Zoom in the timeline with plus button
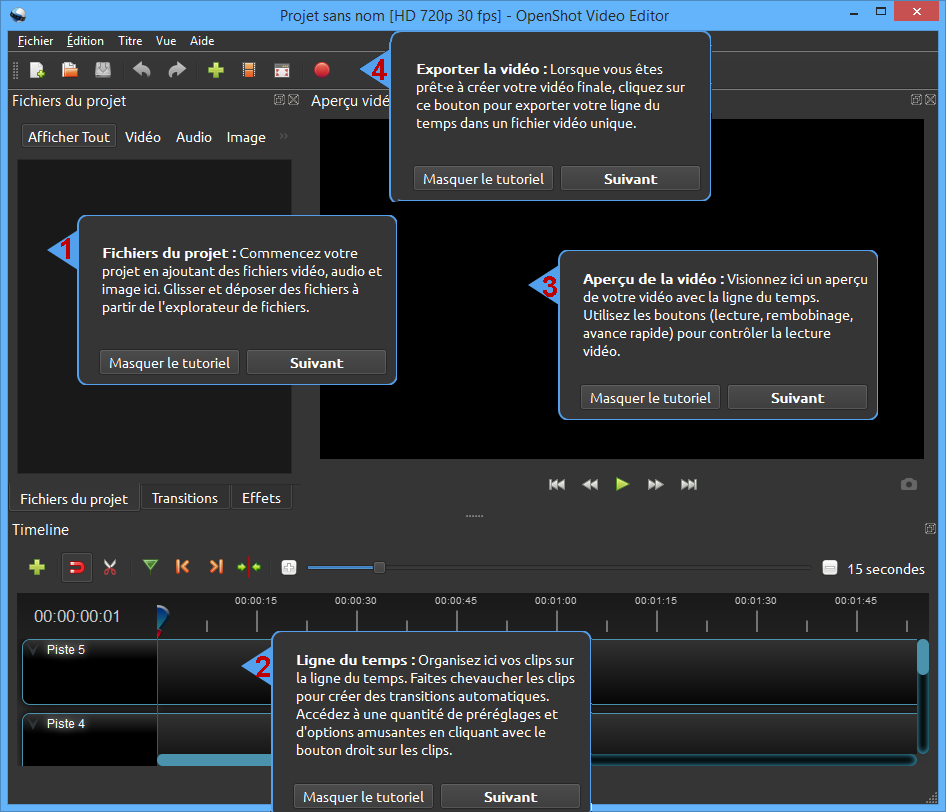The width and height of the screenshot is (946, 812). [289, 568]
